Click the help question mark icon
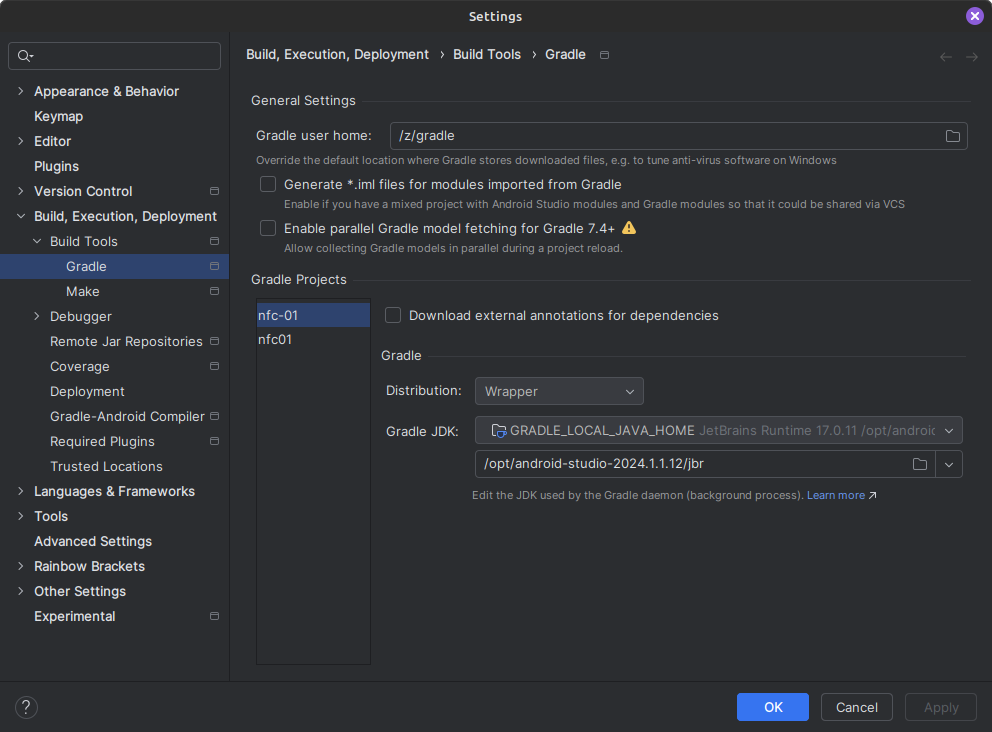This screenshot has height=732, width=992. point(26,707)
